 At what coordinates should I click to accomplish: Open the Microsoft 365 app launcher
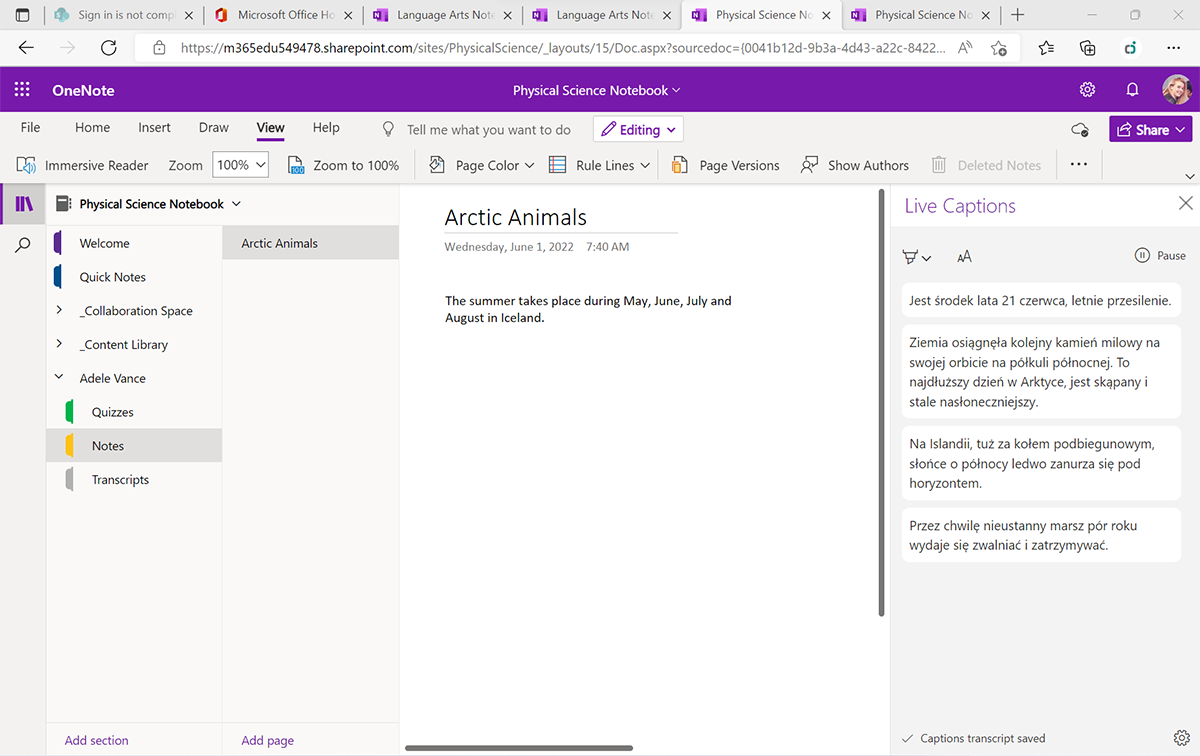click(22, 90)
